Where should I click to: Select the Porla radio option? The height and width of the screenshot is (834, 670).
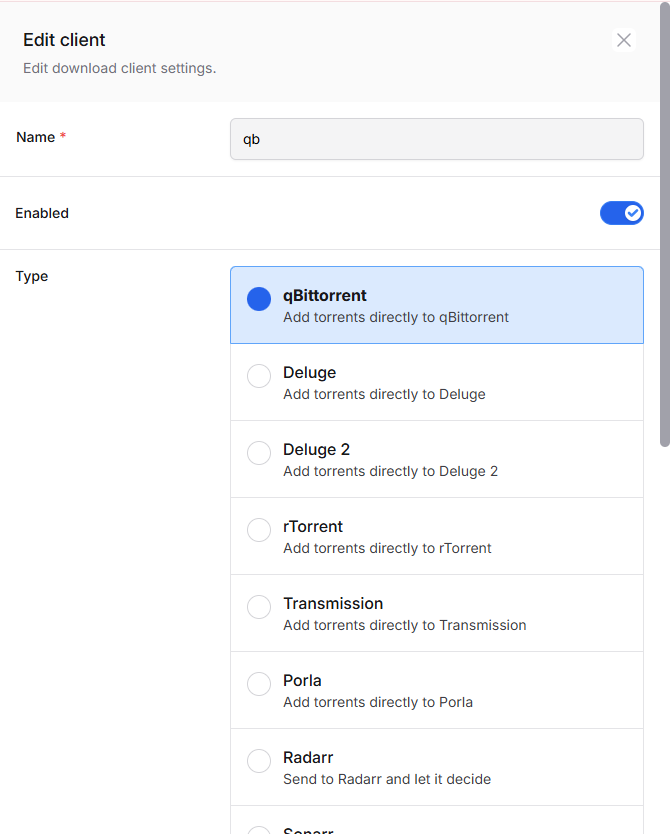click(259, 684)
